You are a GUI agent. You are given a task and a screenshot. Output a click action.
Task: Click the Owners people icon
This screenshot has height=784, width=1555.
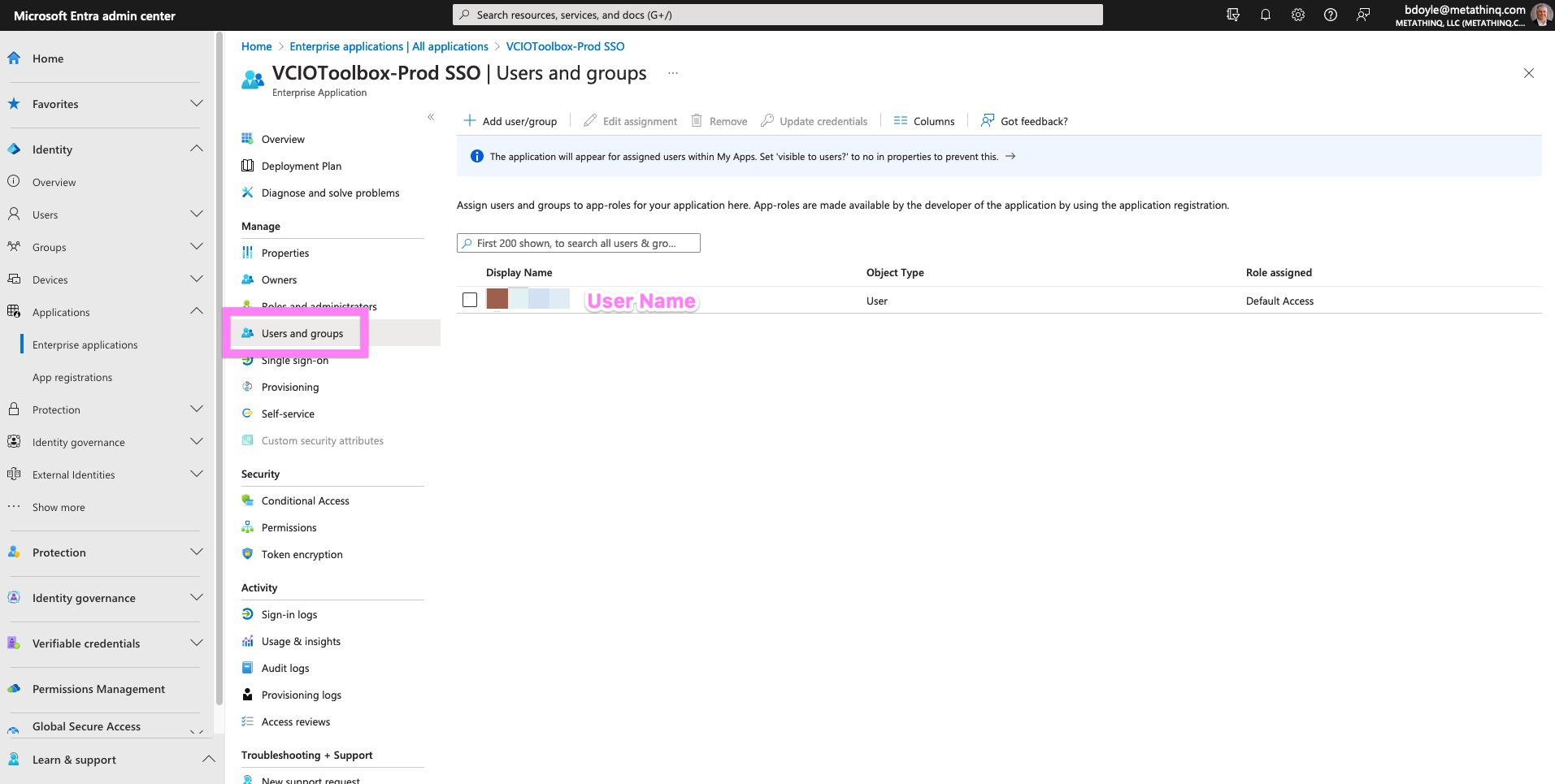tap(247, 279)
